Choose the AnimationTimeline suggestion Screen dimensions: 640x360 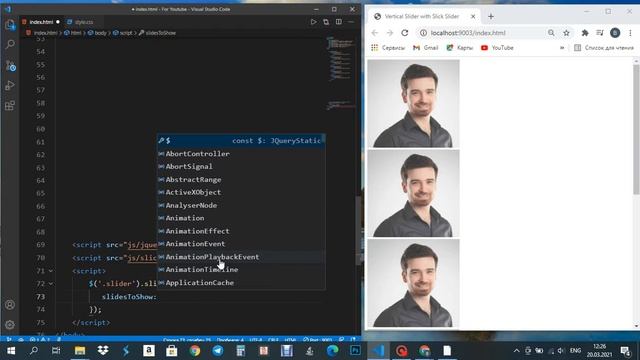(x=241, y=269)
